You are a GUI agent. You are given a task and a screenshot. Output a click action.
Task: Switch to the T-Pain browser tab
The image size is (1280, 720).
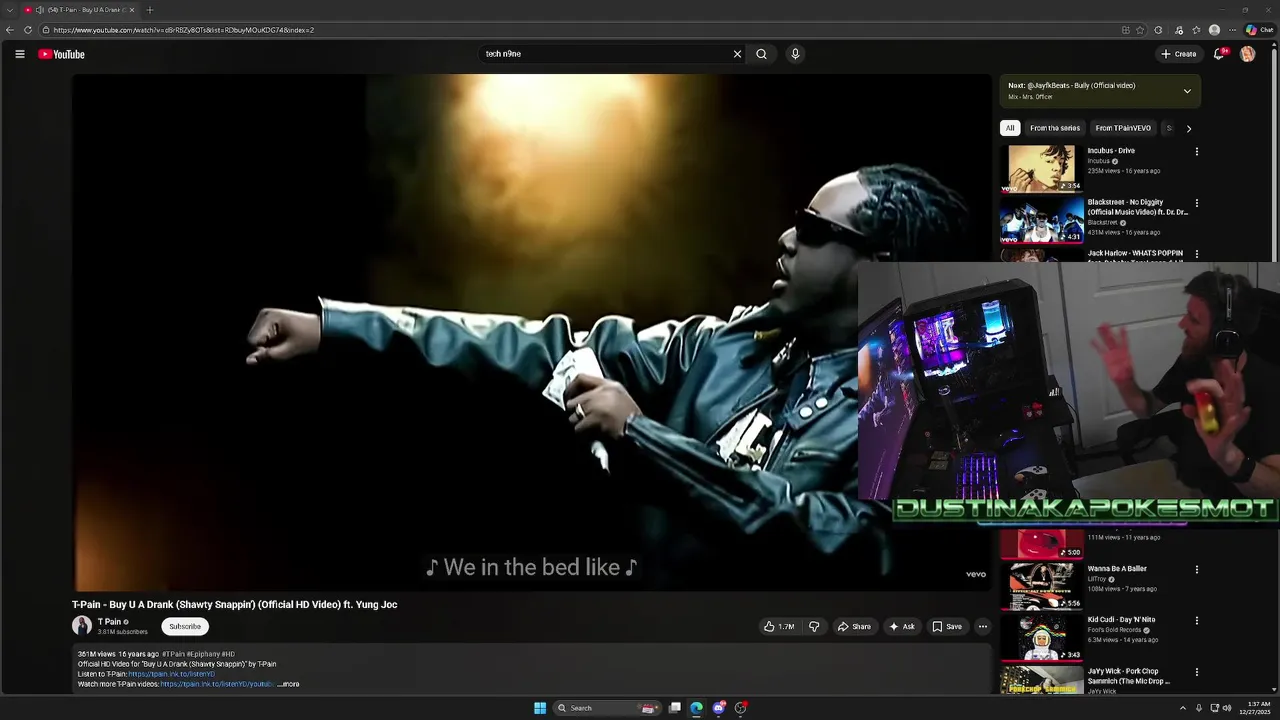coord(78,10)
